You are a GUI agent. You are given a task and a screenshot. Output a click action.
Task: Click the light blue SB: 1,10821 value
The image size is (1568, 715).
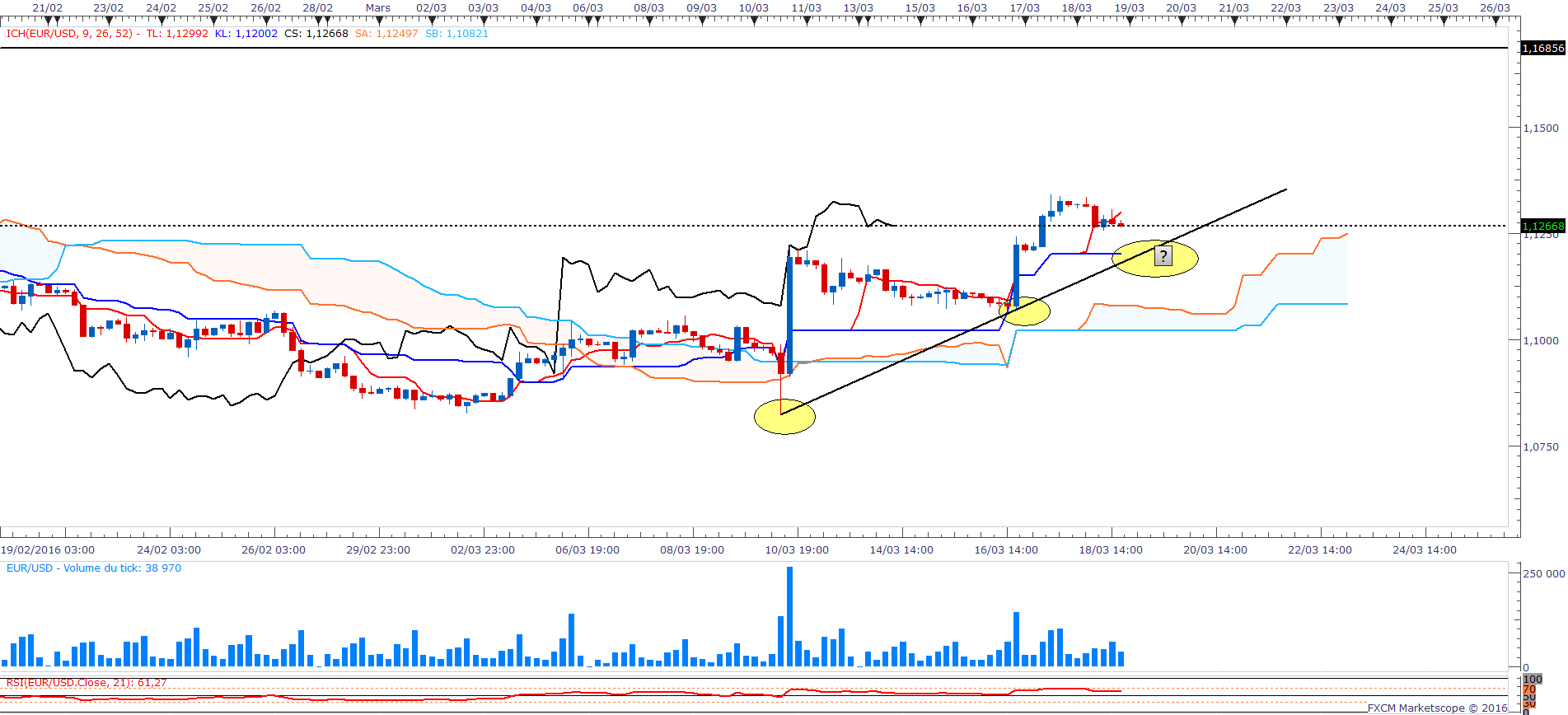pyautogui.click(x=456, y=34)
